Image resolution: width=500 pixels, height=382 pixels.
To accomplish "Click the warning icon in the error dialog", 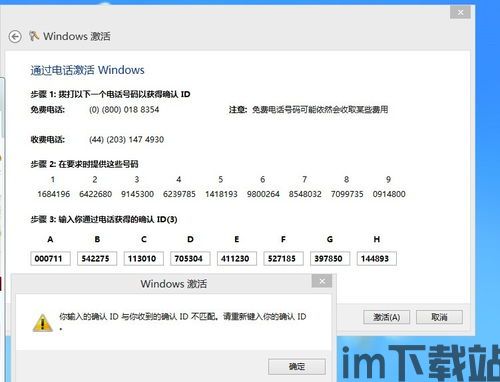I will coord(42,322).
